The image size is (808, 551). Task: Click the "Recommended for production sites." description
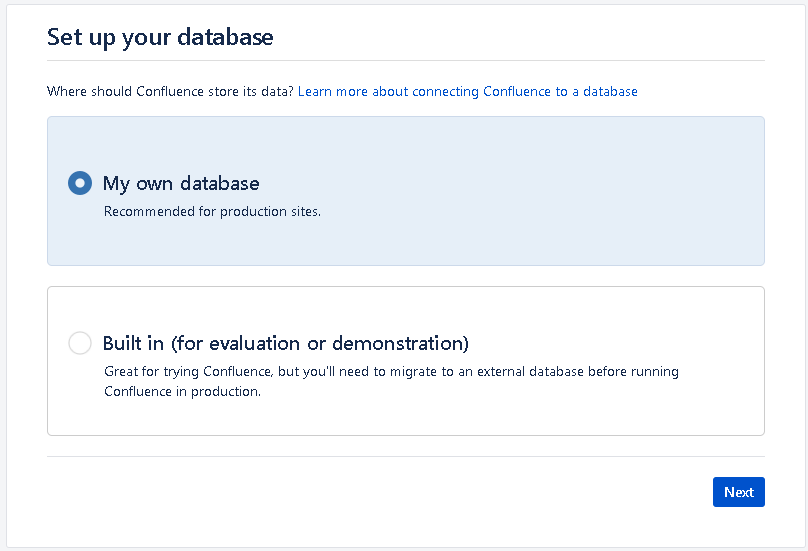click(212, 211)
